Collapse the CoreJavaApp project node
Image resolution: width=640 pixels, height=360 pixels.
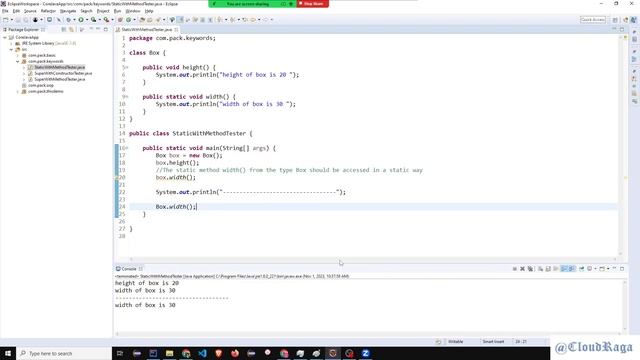[x=5, y=37]
